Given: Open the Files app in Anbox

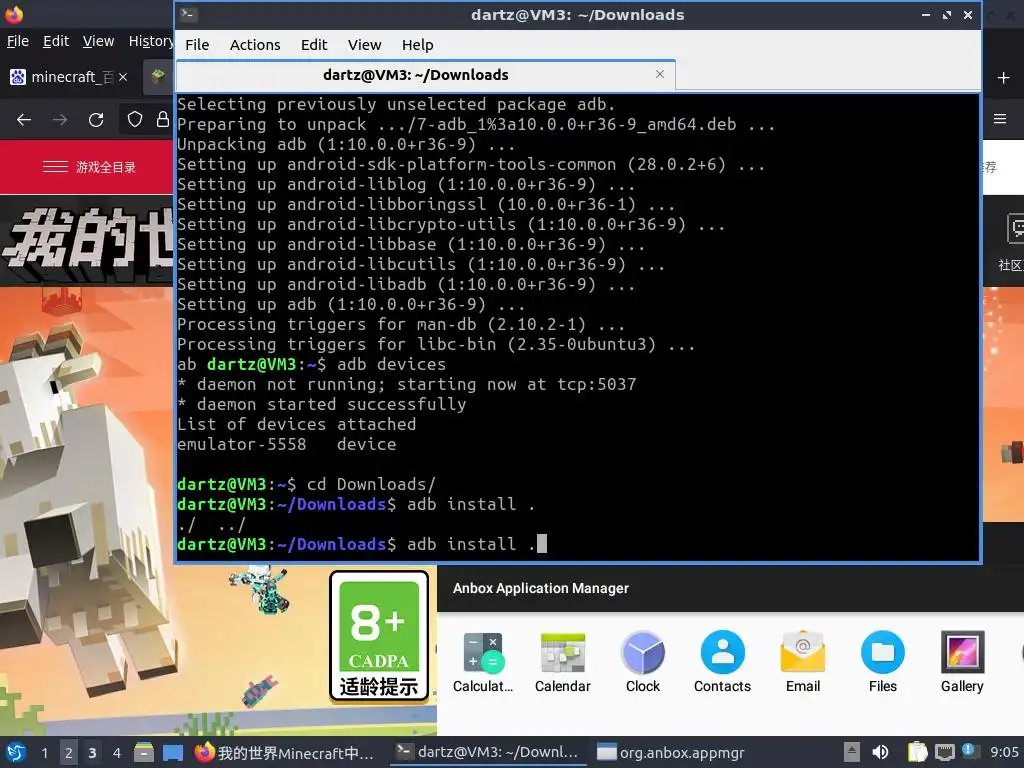Looking at the screenshot, I should [882, 662].
